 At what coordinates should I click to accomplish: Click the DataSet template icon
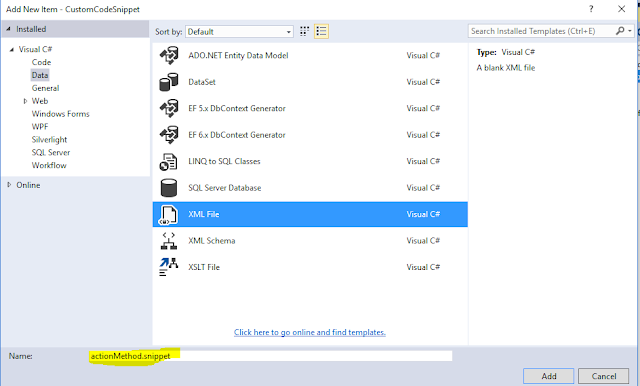169,82
